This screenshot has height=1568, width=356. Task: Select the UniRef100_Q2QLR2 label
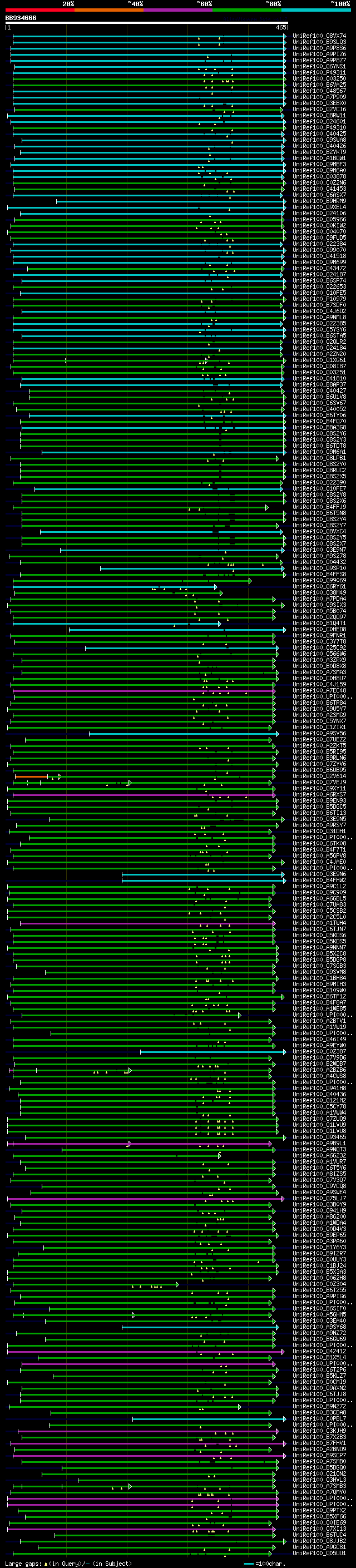coord(319,342)
